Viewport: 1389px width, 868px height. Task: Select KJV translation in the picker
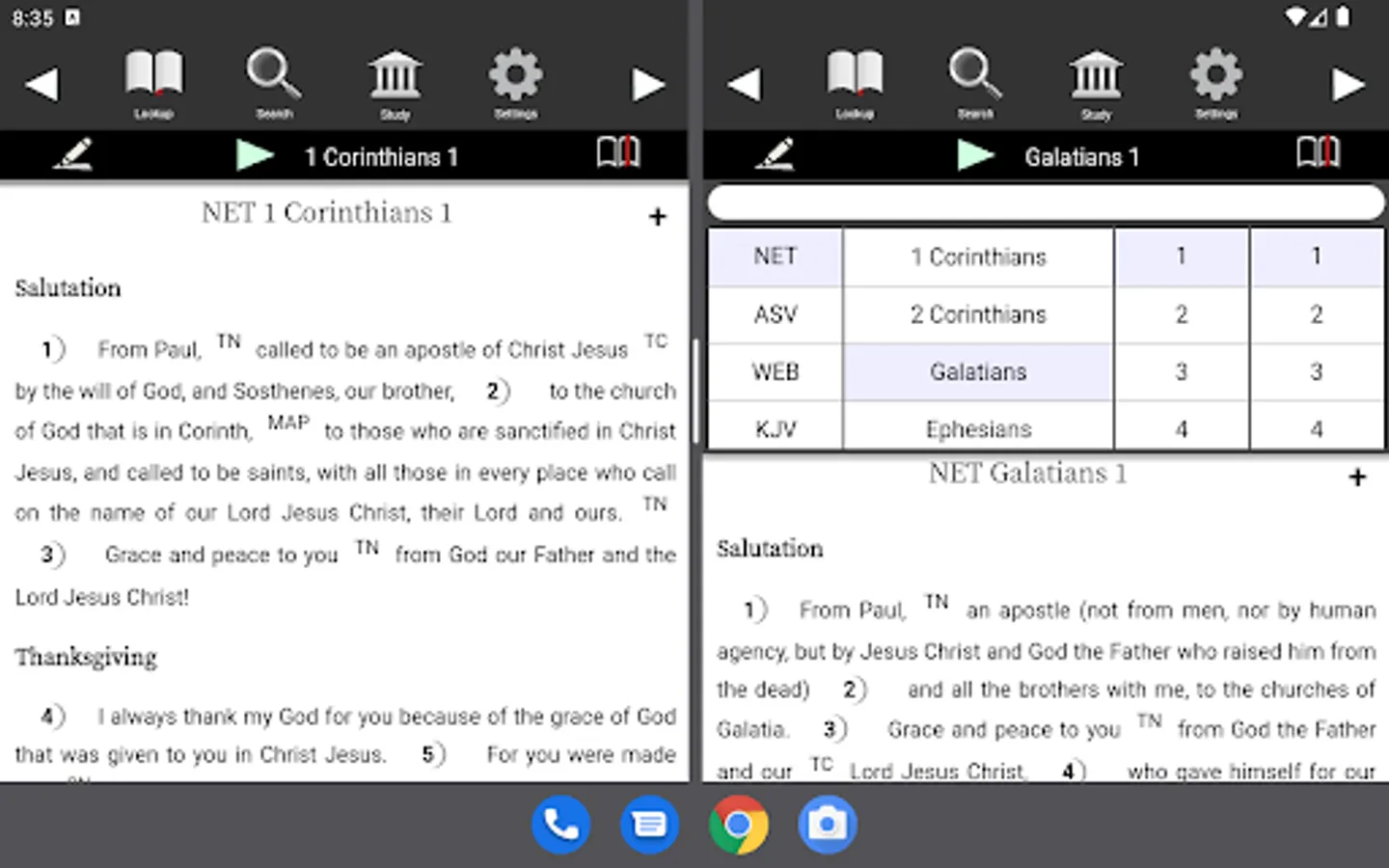tap(776, 427)
